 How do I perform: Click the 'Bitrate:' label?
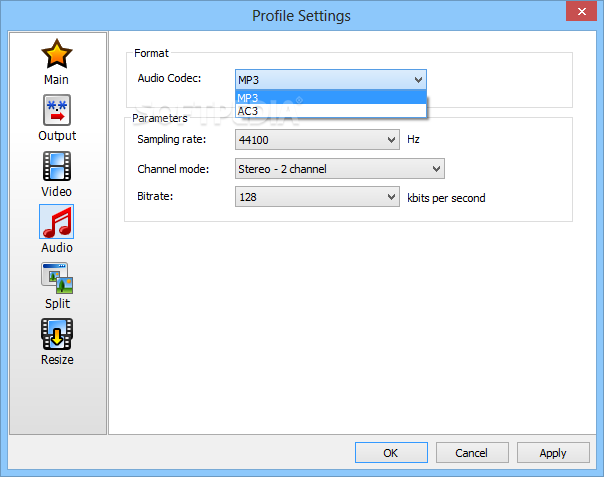(x=155, y=196)
